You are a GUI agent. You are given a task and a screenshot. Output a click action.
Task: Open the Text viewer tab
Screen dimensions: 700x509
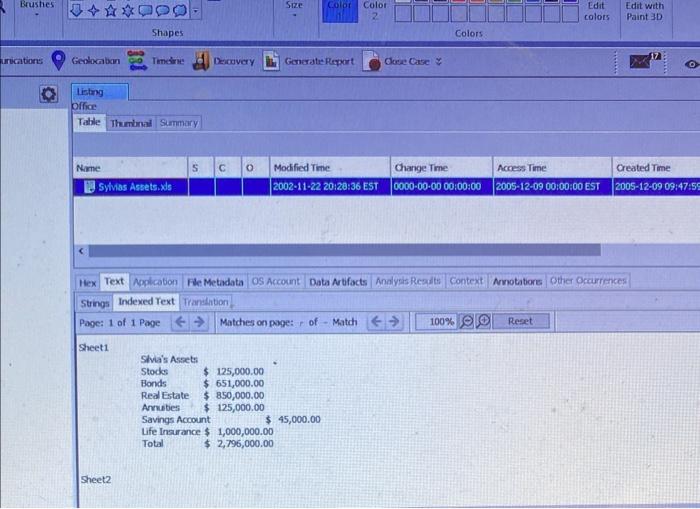(x=114, y=281)
